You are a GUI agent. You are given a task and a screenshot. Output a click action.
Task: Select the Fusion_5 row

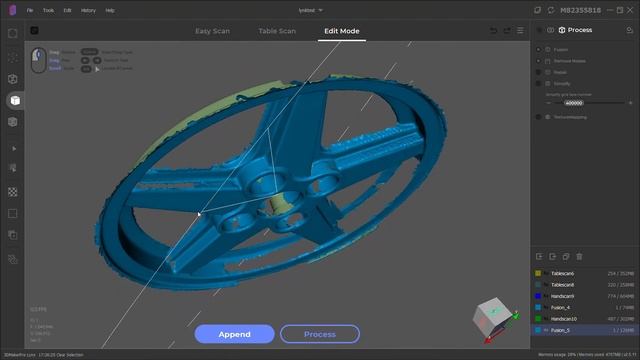[x=585, y=330]
